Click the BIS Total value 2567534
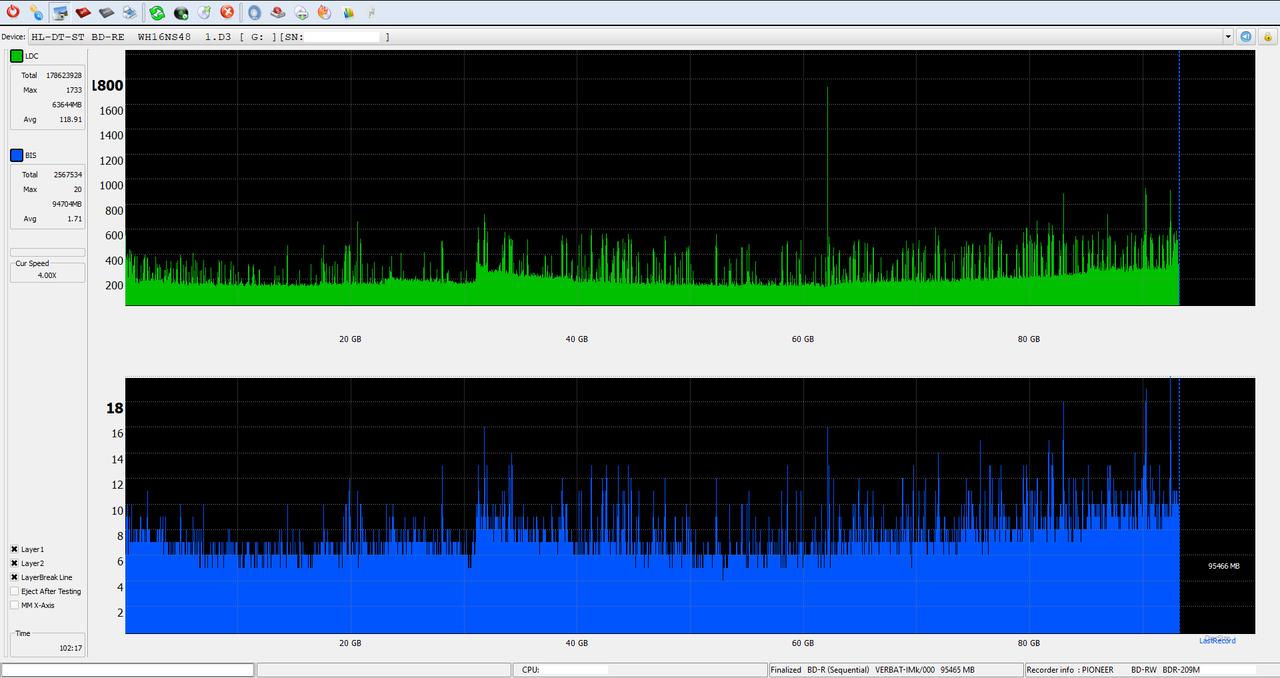The width and height of the screenshot is (1280, 678). pyautogui.click(x=68, y=174)
